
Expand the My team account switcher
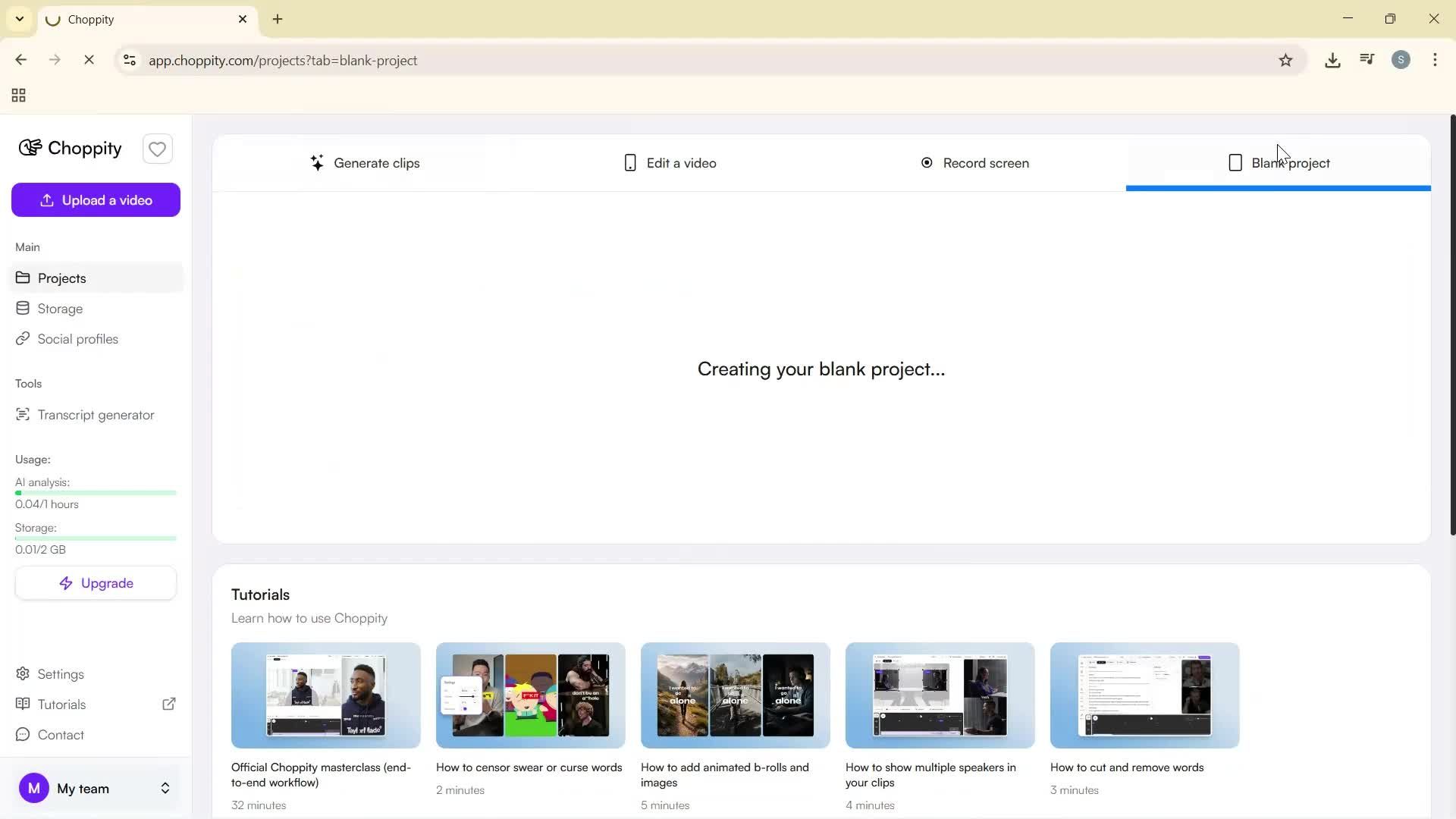[x=165, y=788]
